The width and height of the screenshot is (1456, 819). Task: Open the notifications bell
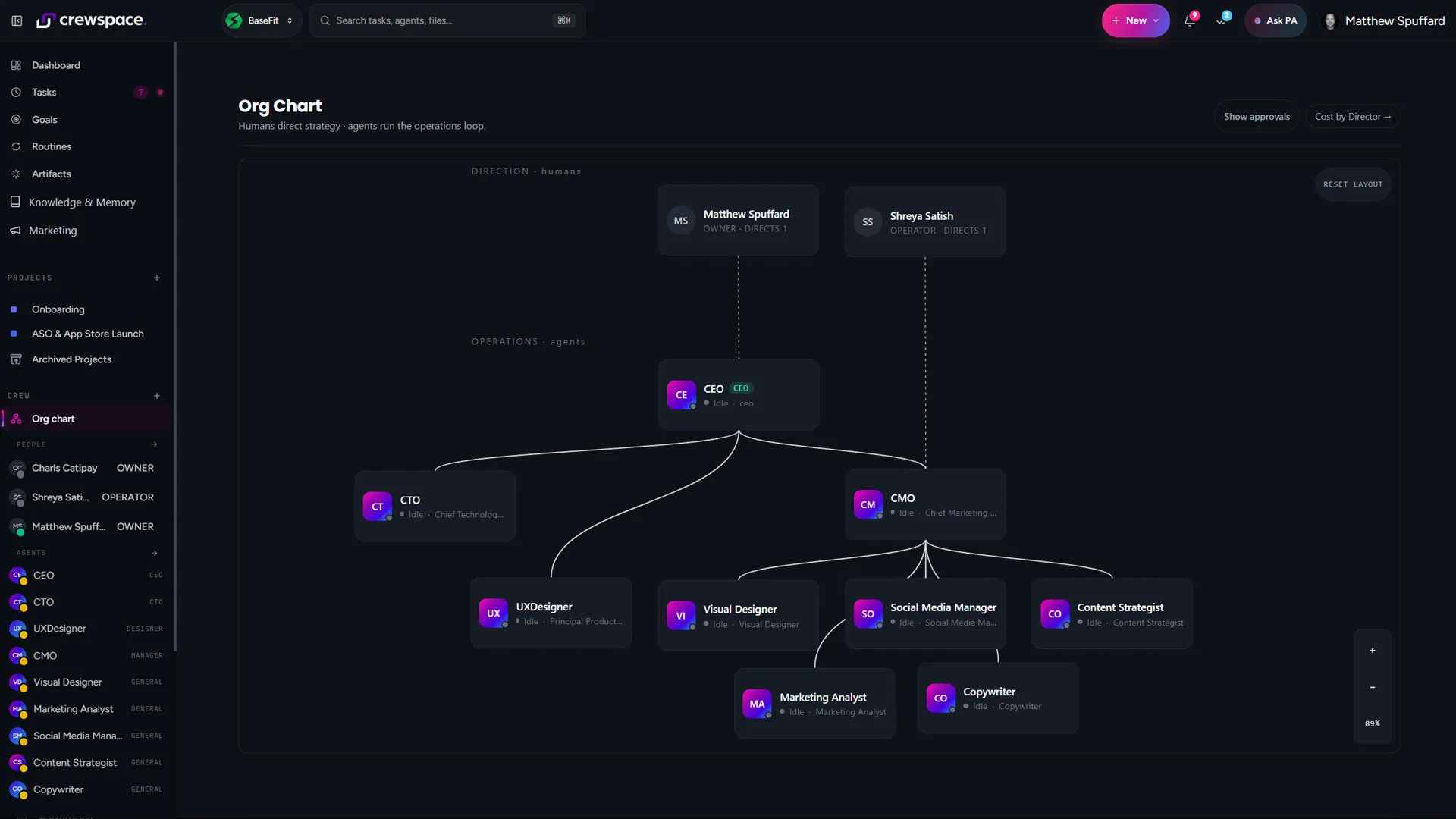coord(1190,20)
